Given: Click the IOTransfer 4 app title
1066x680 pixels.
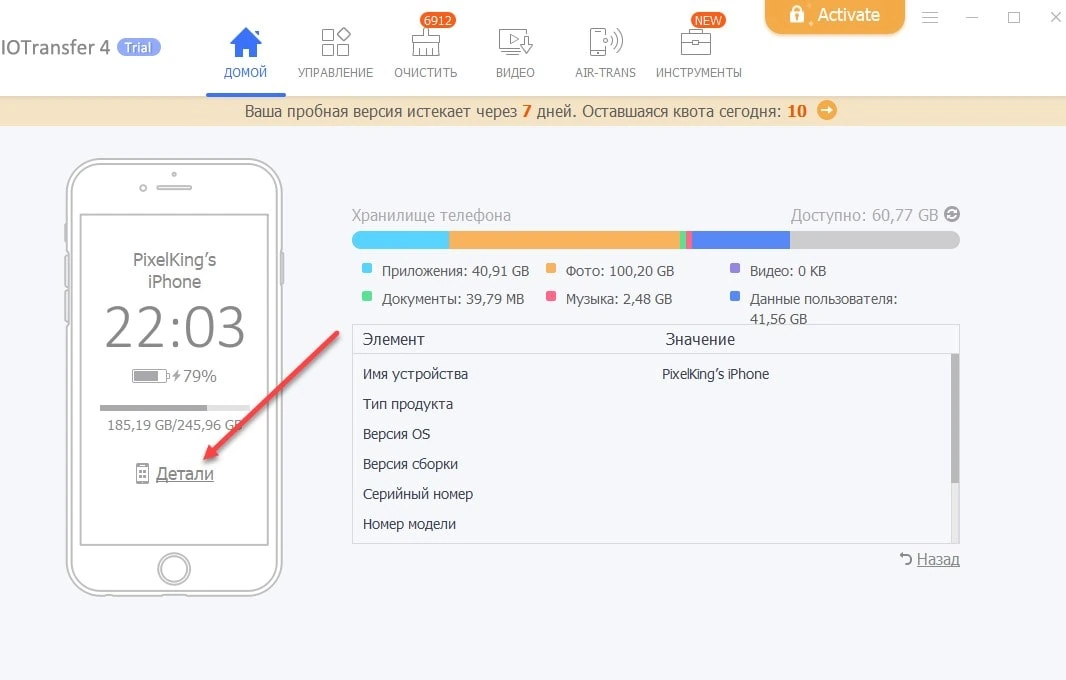Looking at the screenshot, I should tap(55, 48).
